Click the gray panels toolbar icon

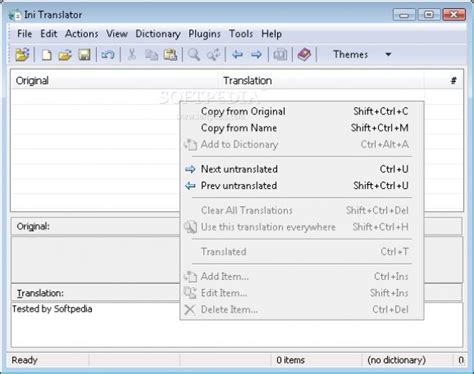click(280, 55)
